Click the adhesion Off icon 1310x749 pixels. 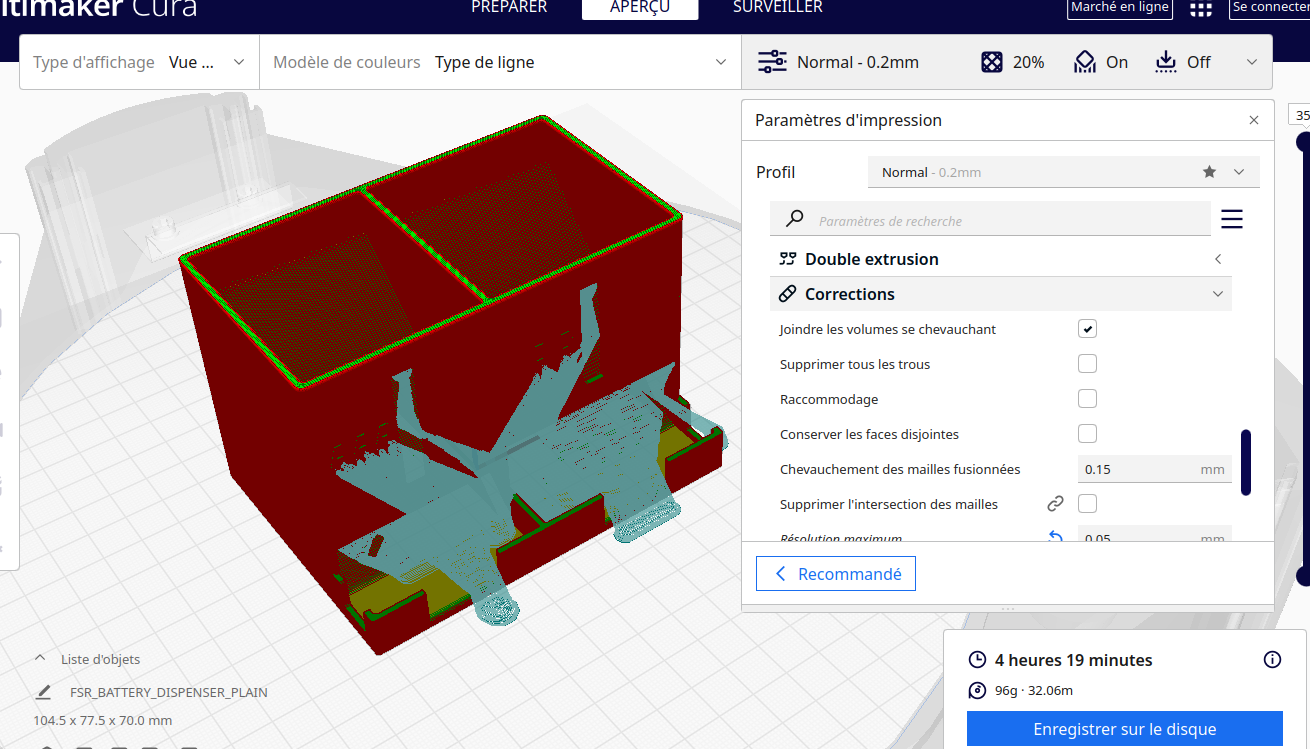click(x=1166, y=62)
